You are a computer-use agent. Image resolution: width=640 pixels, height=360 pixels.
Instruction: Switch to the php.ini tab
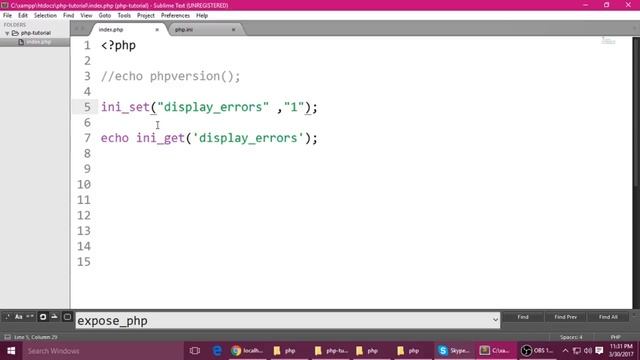coord(204,29)
